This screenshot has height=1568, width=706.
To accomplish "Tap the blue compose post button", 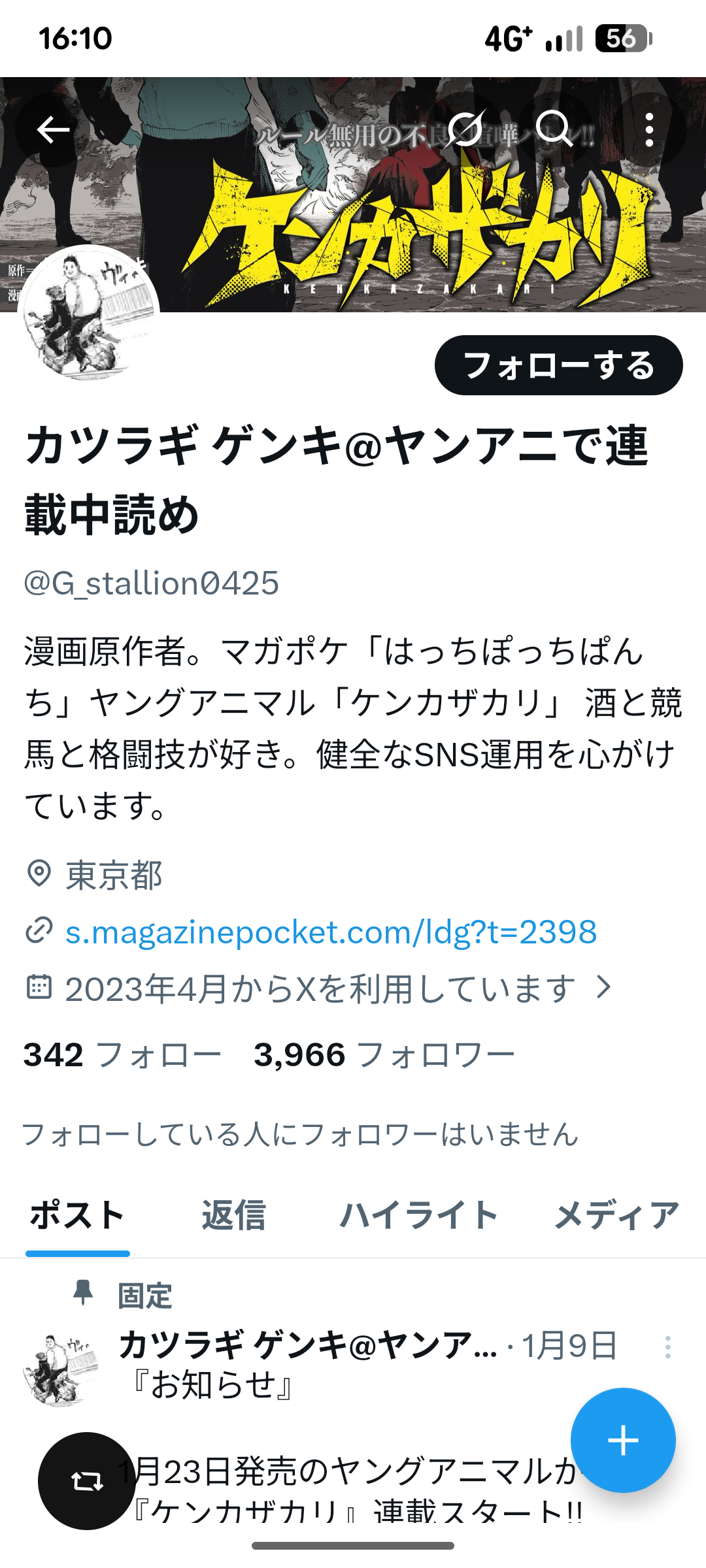I will pos(623,1440).
